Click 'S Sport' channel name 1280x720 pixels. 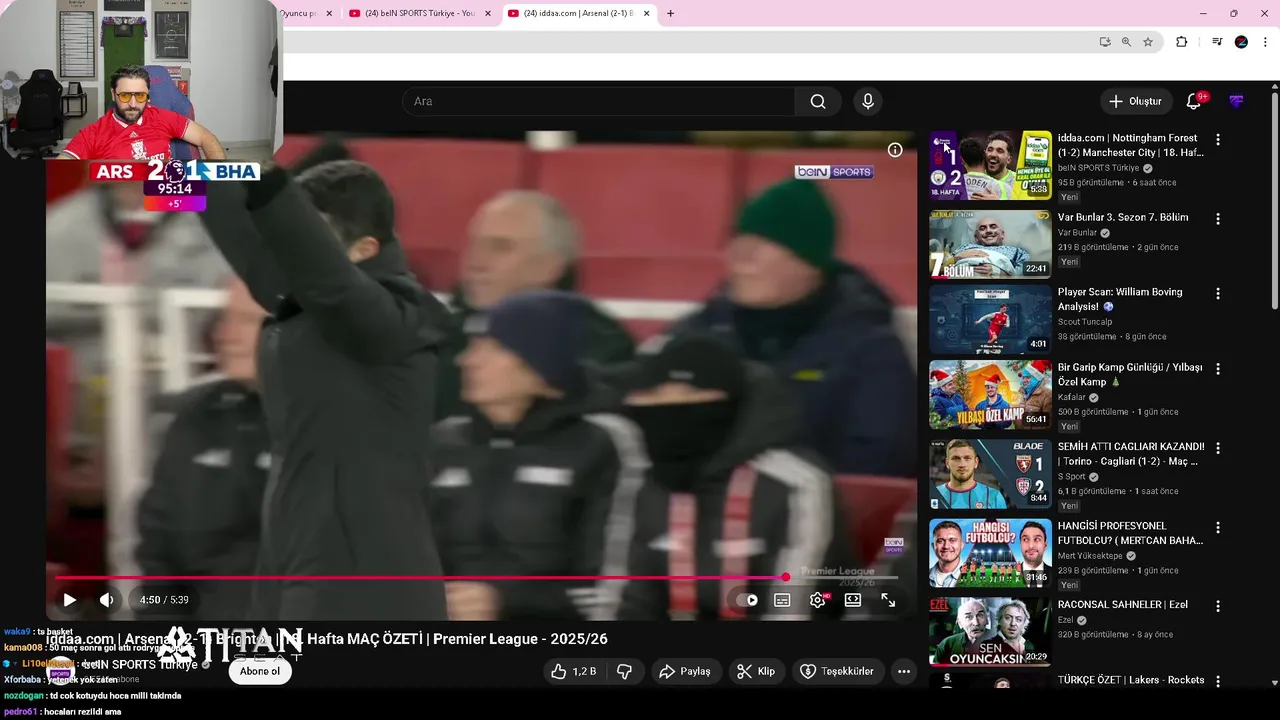point(1072,477)
